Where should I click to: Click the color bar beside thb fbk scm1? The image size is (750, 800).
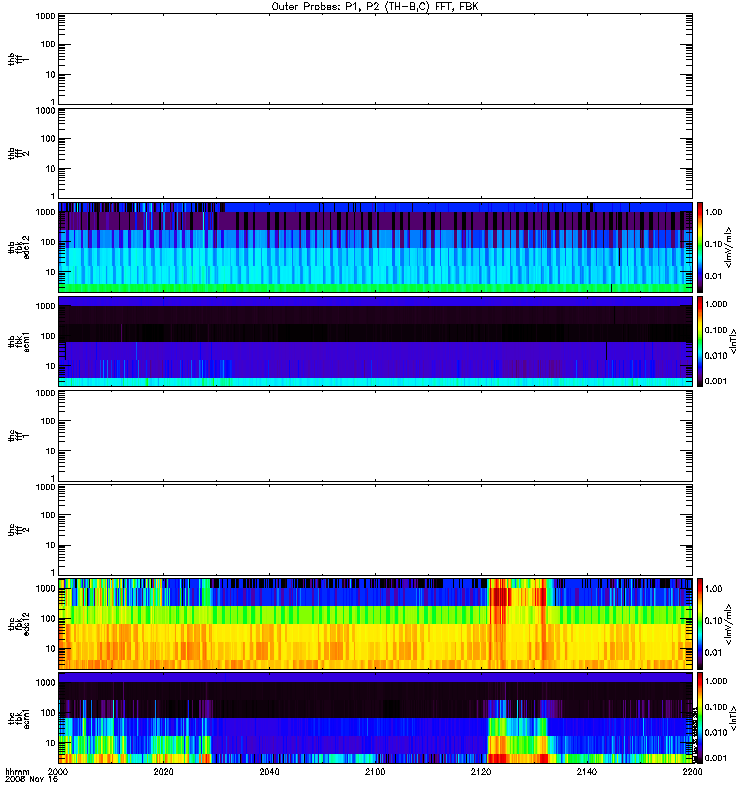[700, 341]
